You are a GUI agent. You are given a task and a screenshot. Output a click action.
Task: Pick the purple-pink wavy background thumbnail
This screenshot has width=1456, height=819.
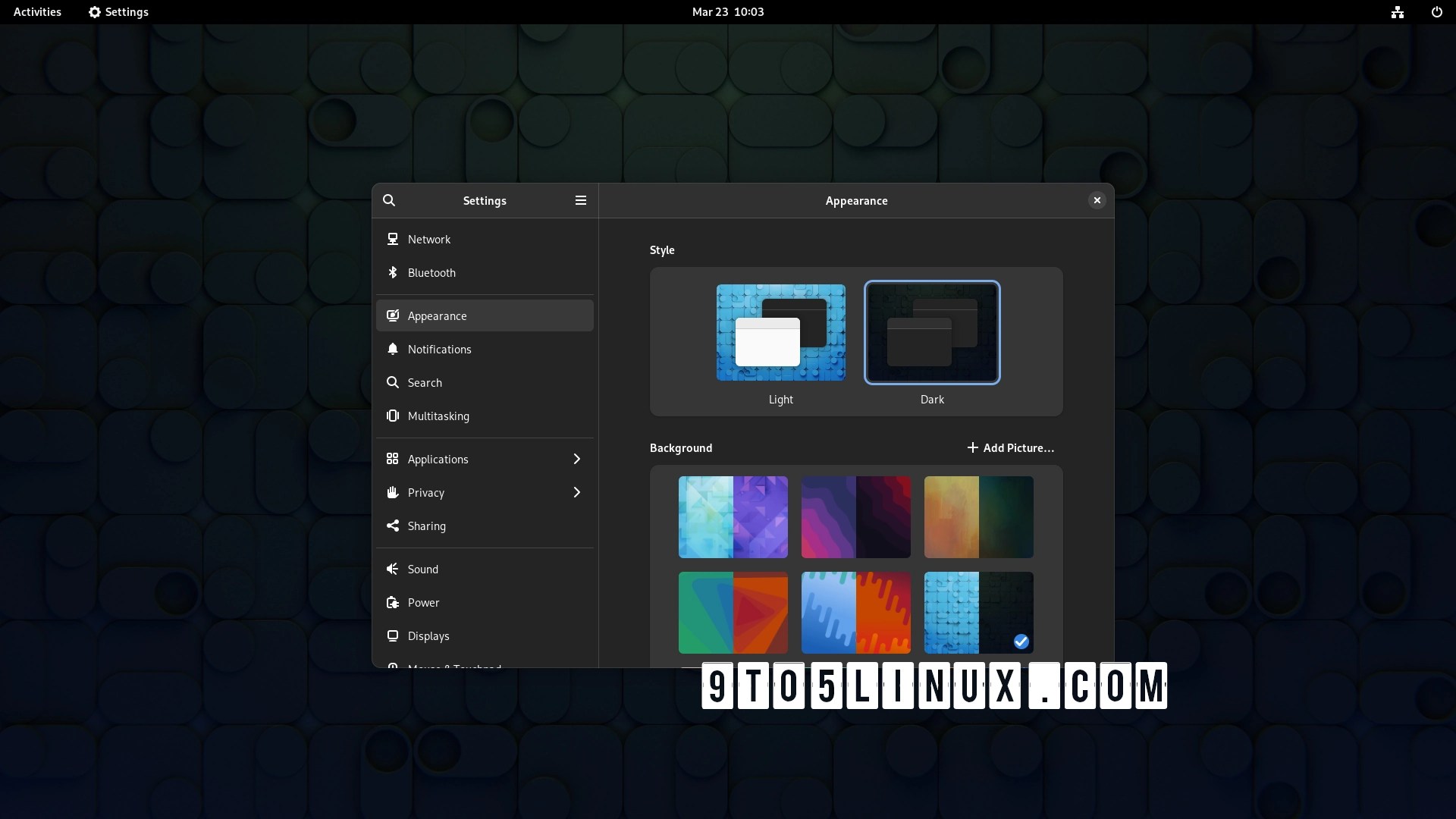(855, 517)
